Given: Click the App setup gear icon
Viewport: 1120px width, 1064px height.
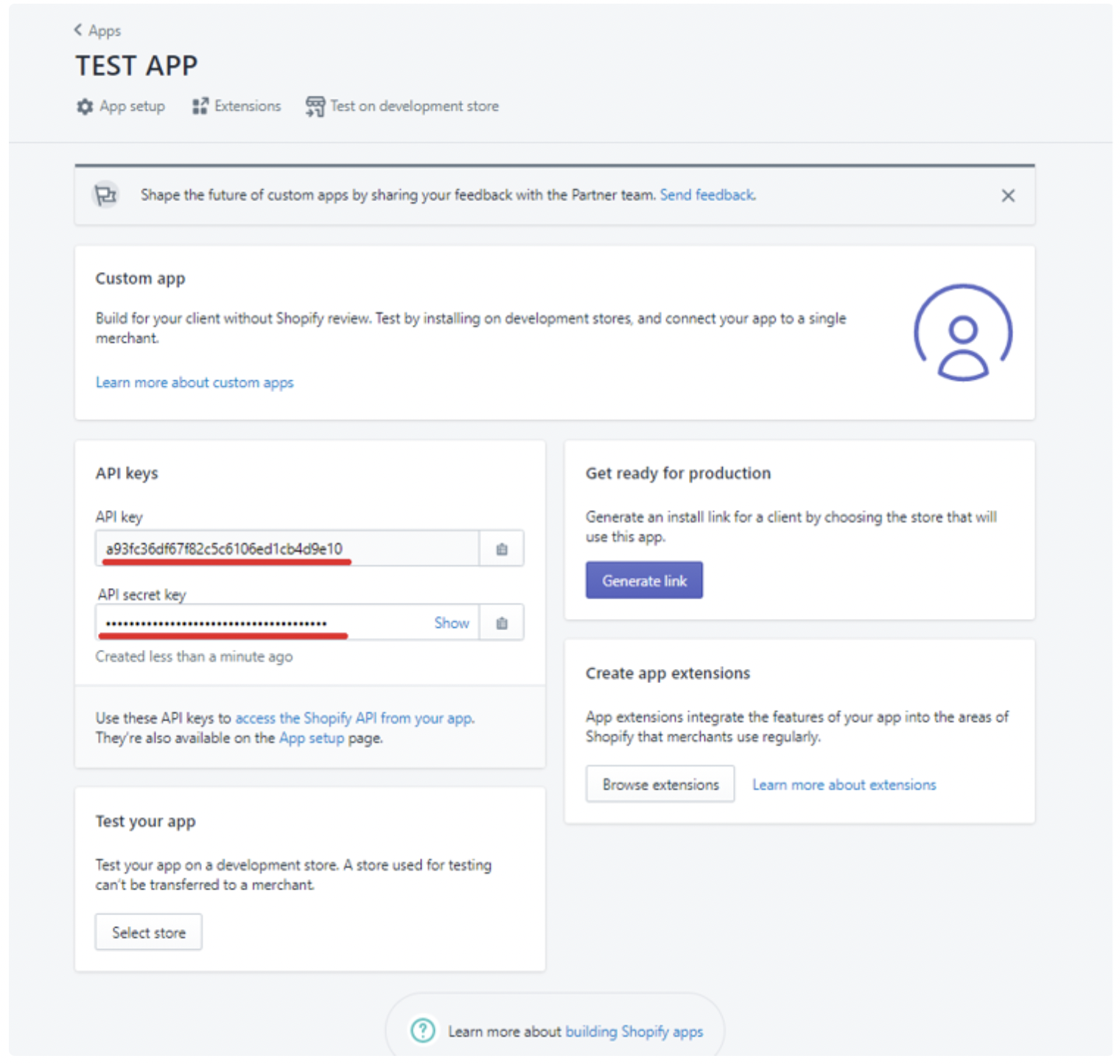Looking at the screenshot, I should [x=85, y=107].
